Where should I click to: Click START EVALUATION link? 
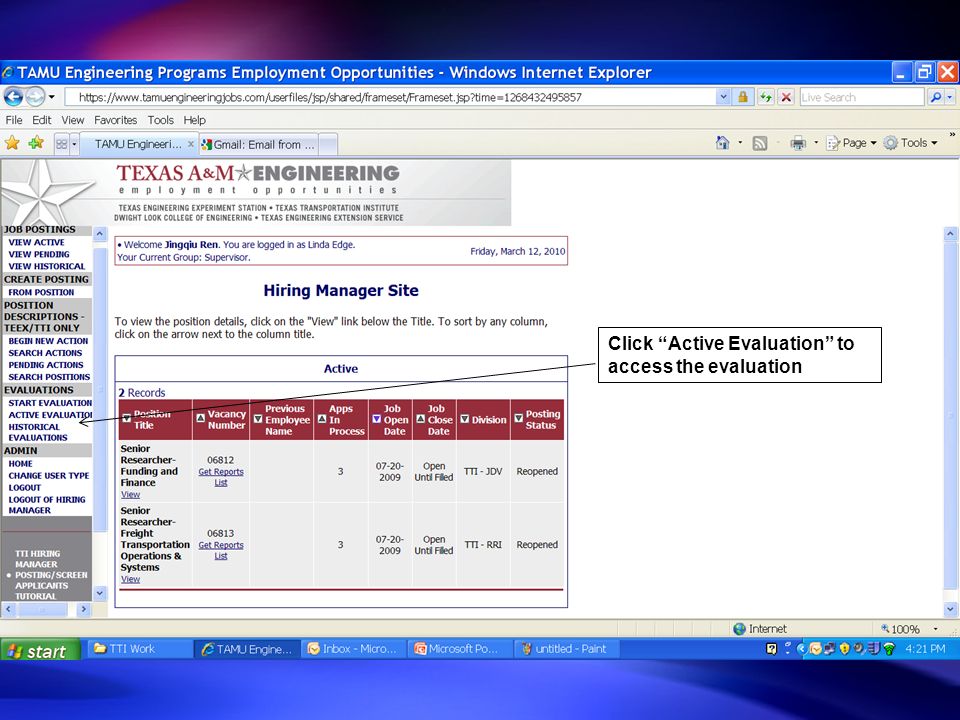click(50, 403)
